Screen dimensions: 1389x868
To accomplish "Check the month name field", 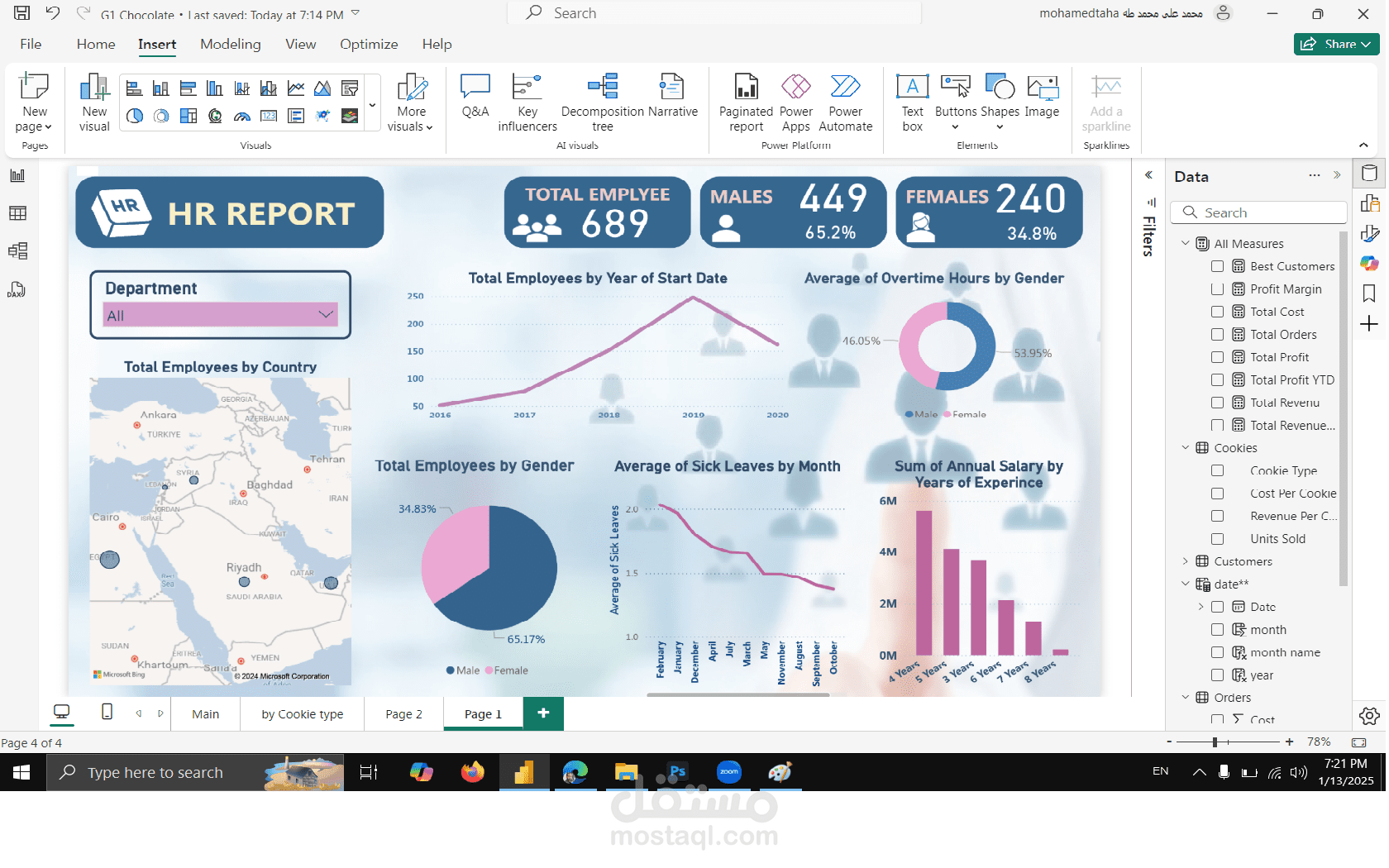I will (1217, 652).
